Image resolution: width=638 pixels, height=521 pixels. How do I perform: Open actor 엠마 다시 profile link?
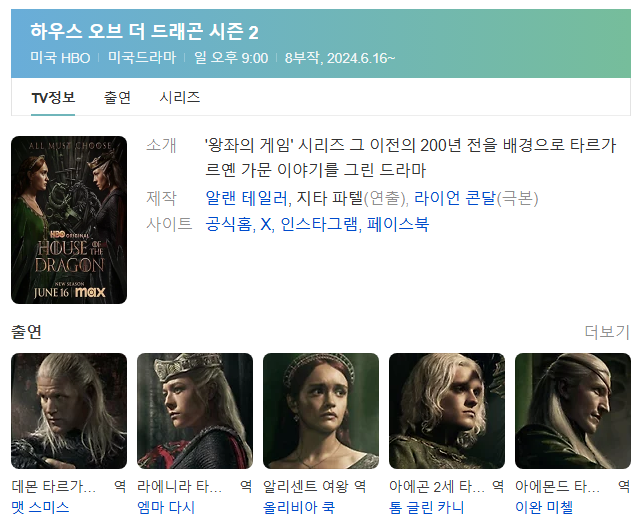[x=166, y=507]
